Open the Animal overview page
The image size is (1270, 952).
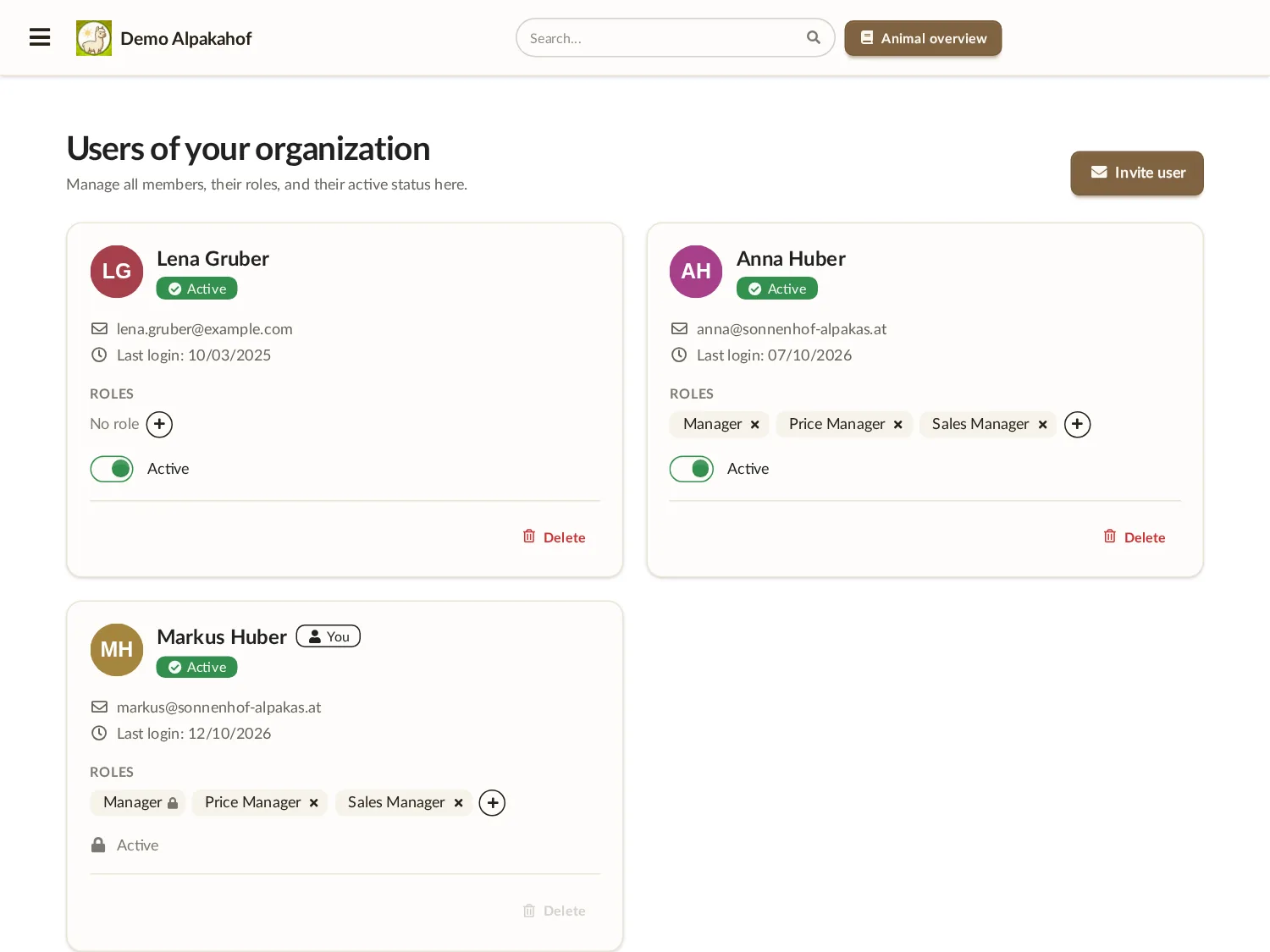point(923,38)
